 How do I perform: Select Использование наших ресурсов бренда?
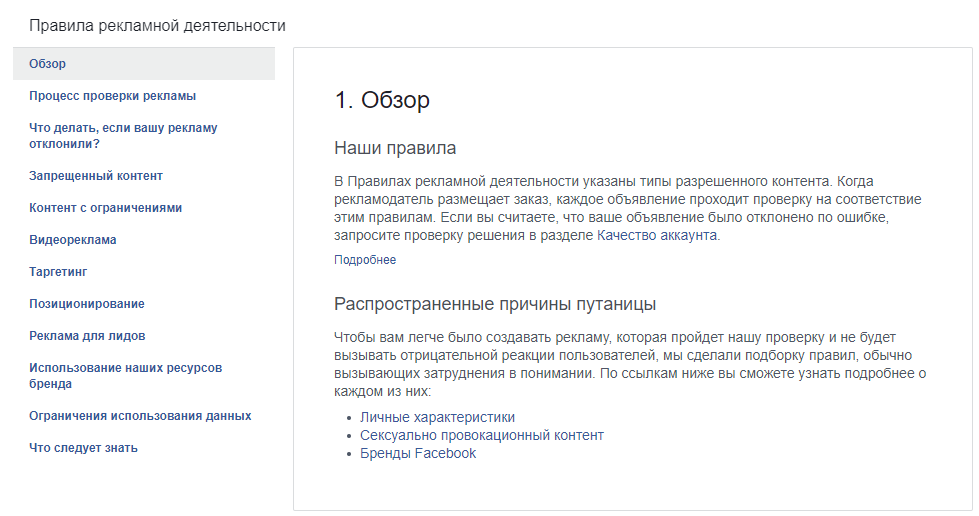(125, 376)
